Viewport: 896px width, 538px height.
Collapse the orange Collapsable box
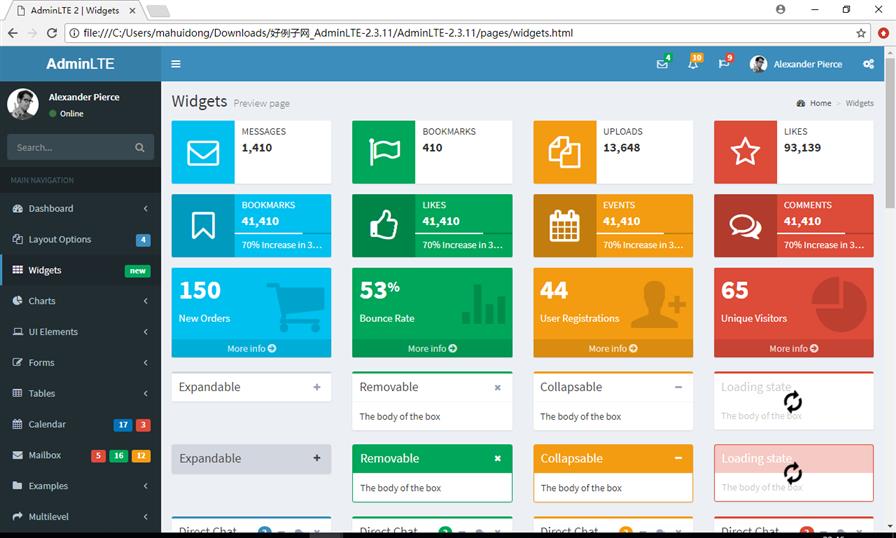(678, 458)
